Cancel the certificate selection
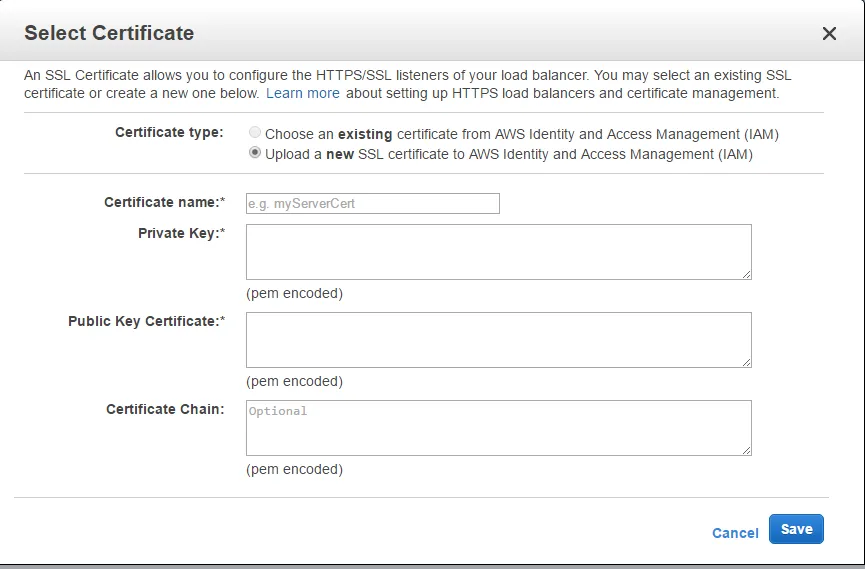Image resolution: width=865 pixels, height=569 pixels. point(735,533)
